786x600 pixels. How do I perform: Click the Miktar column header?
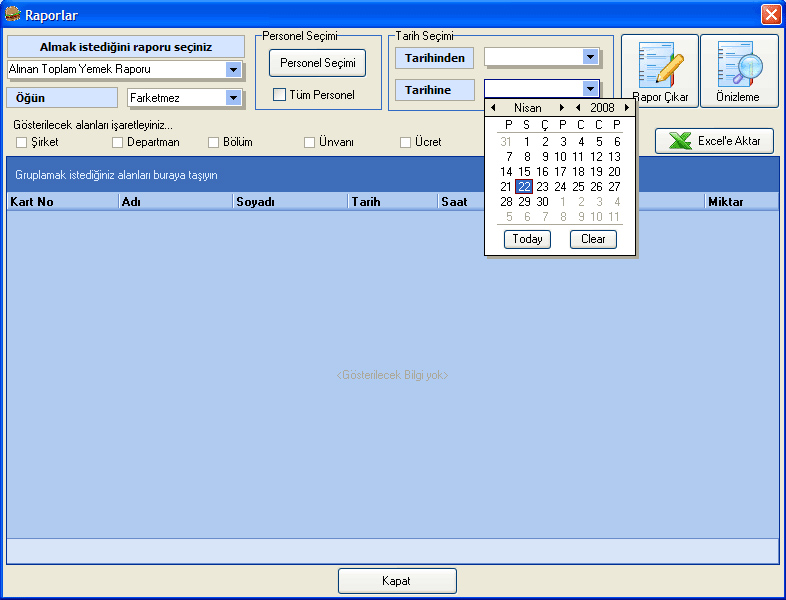(738, 201)
